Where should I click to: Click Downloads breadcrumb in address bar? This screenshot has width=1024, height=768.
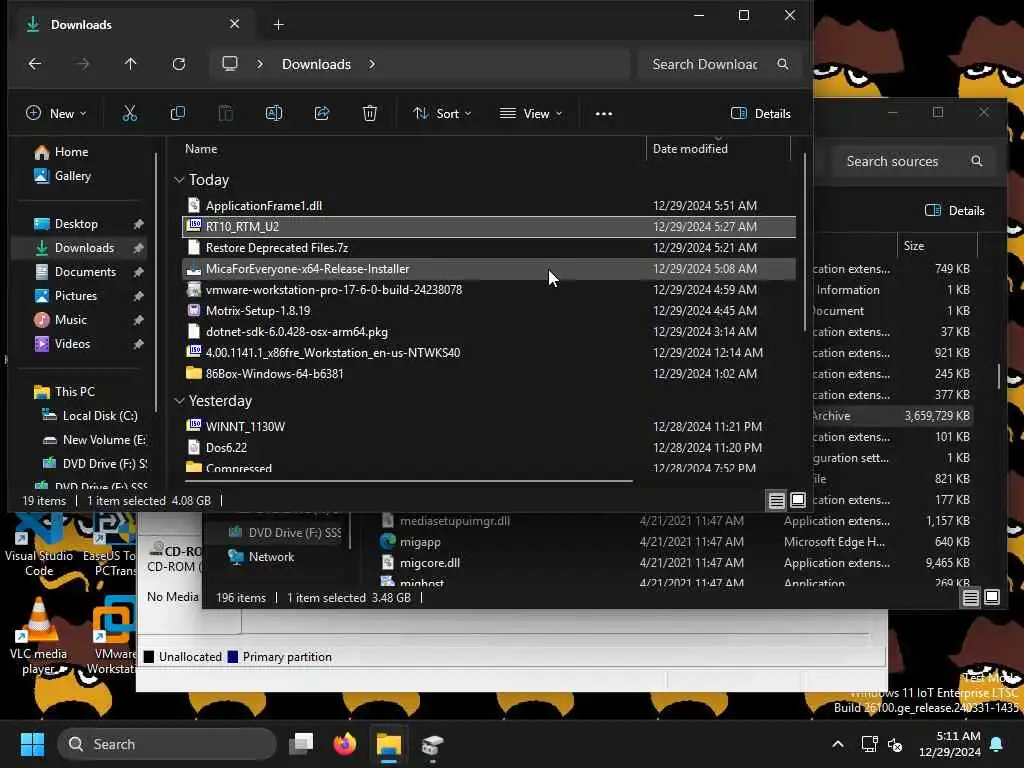pyautogui.click(x=317, y=64)
